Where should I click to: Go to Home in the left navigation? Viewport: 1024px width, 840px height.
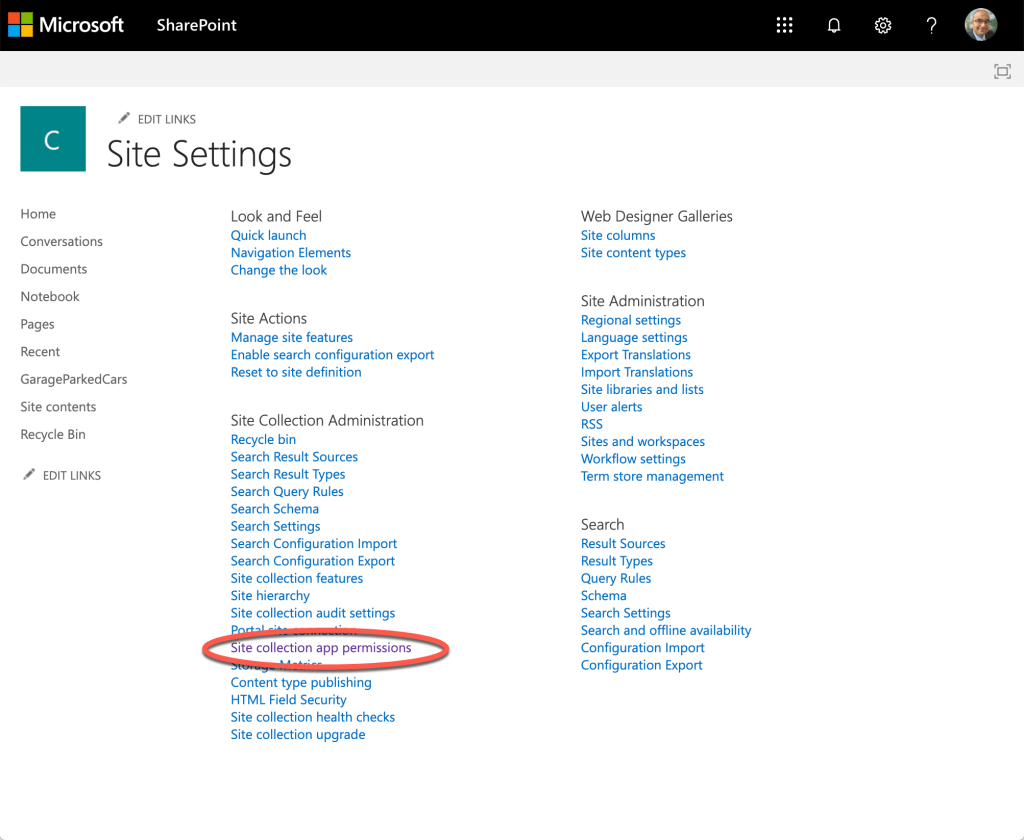coord(38,214)
